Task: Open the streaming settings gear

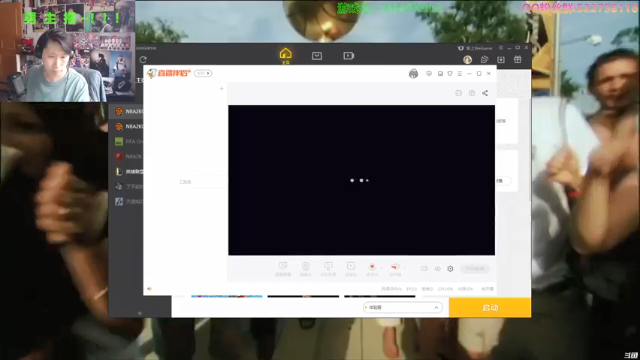Action: pos(450,269)
